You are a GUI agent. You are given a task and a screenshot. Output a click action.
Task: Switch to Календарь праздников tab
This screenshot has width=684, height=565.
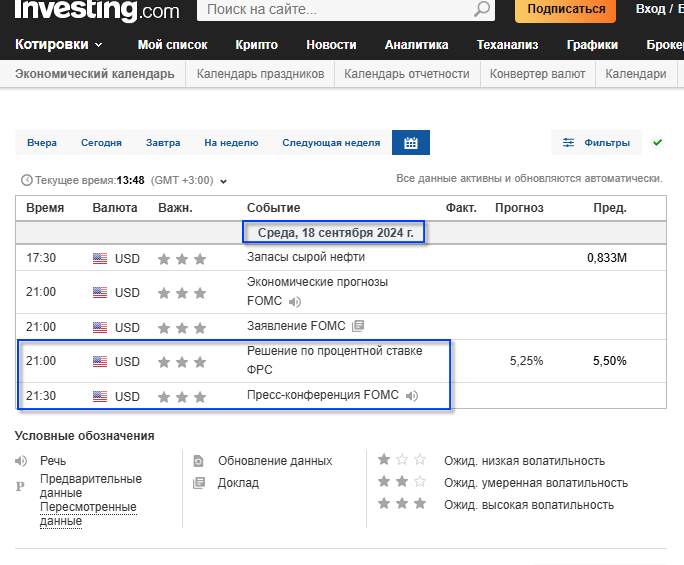[x=260, y=74]
